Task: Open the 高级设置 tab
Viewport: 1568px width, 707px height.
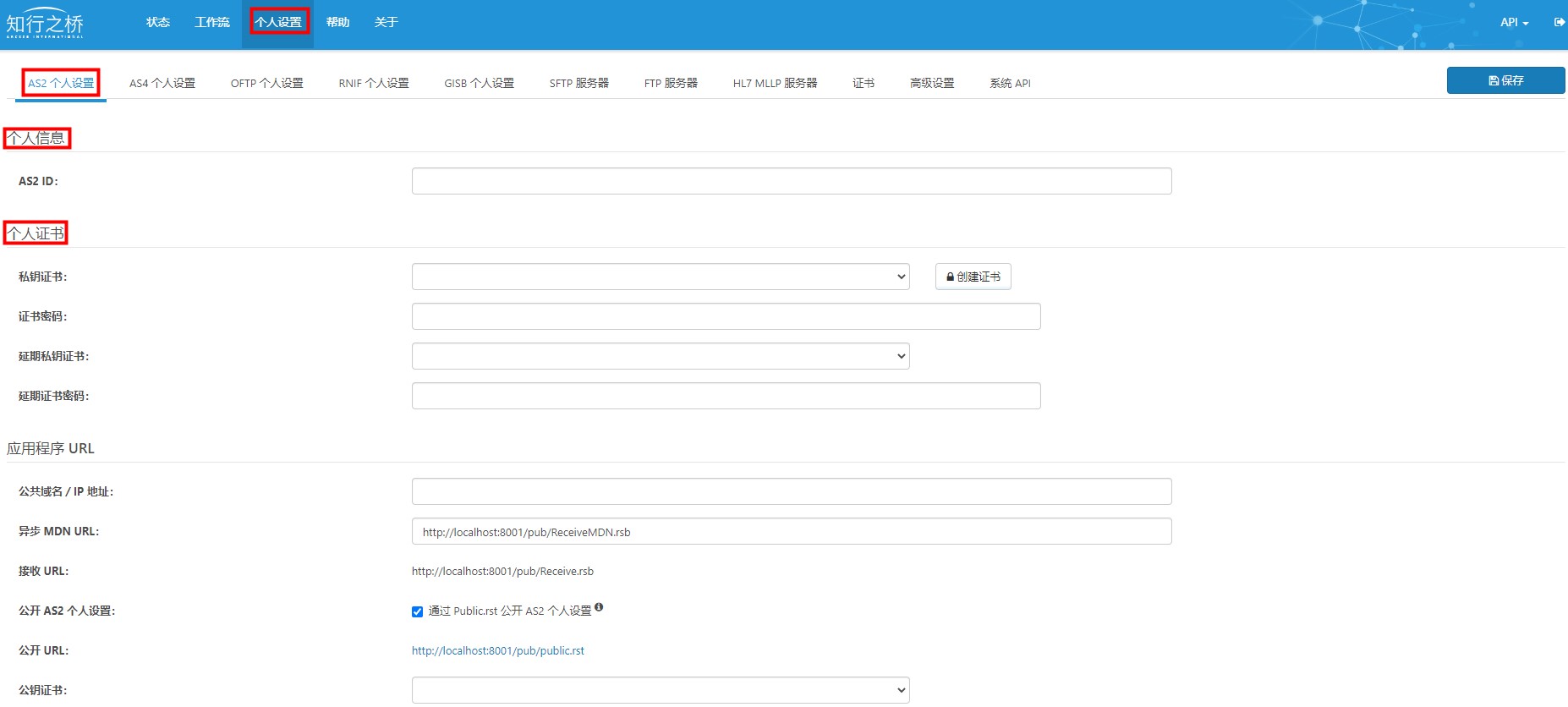Action: point(932,83)
